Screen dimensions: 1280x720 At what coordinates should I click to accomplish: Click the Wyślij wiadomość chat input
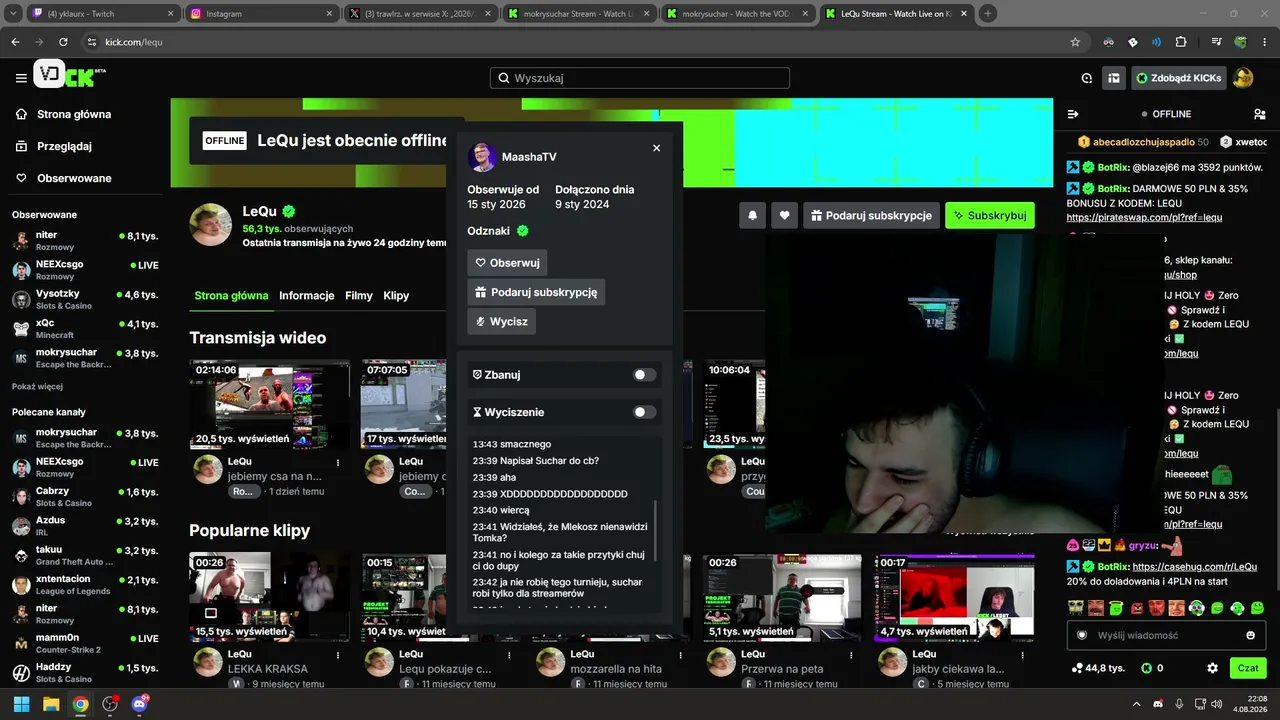point(1166,635)
